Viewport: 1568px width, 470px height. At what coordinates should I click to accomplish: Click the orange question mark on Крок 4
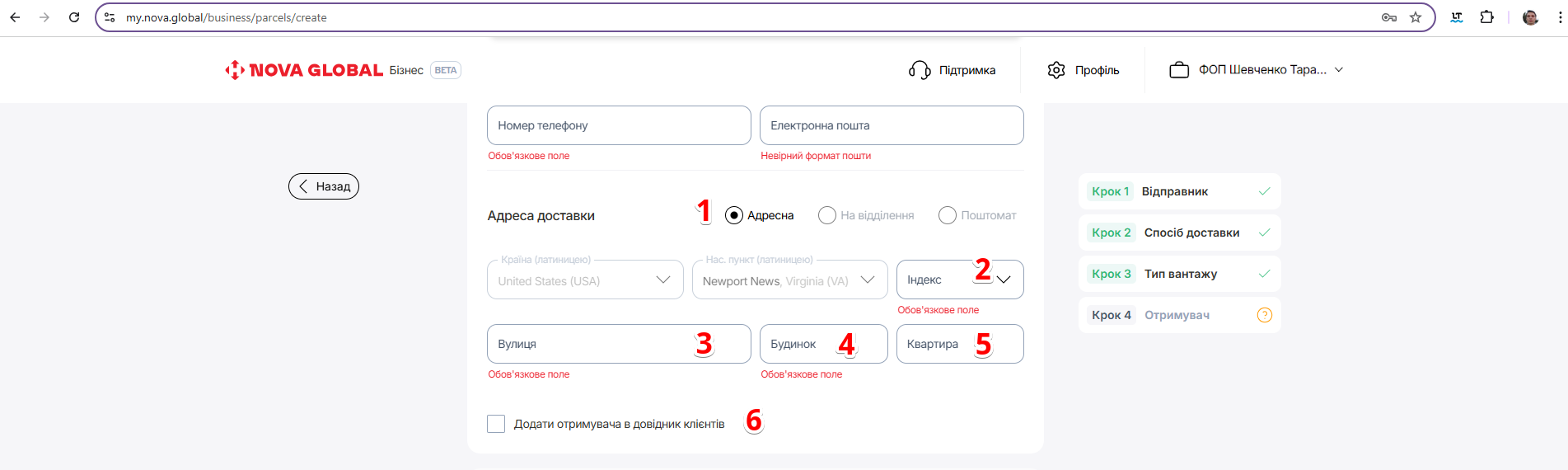1264,315
